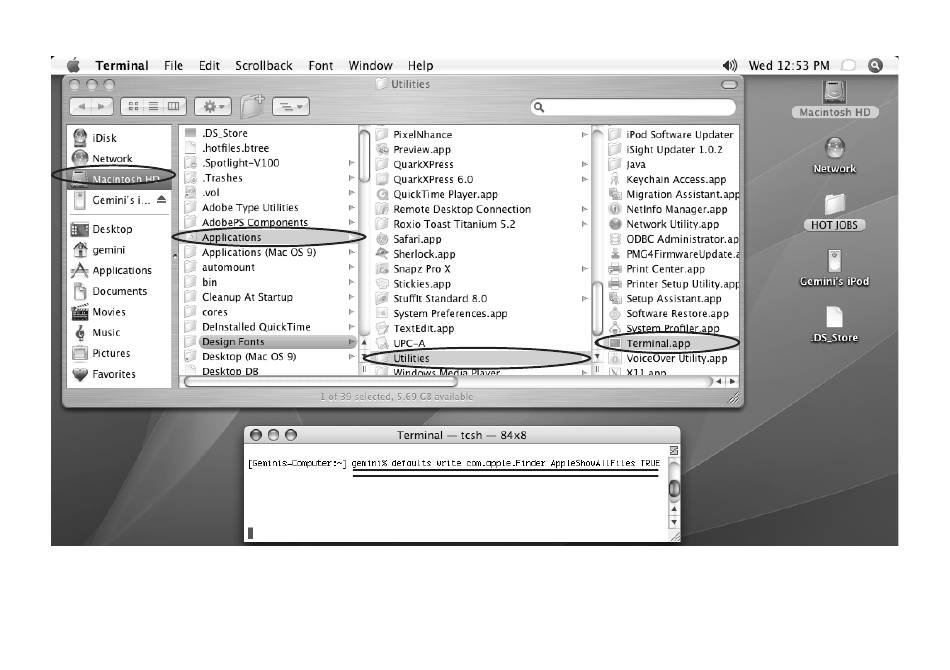Viewport: 950px width, 670px height.
Task: Click the clock in the menu bar
Action: pyautogui.click(x=789, y=65)
